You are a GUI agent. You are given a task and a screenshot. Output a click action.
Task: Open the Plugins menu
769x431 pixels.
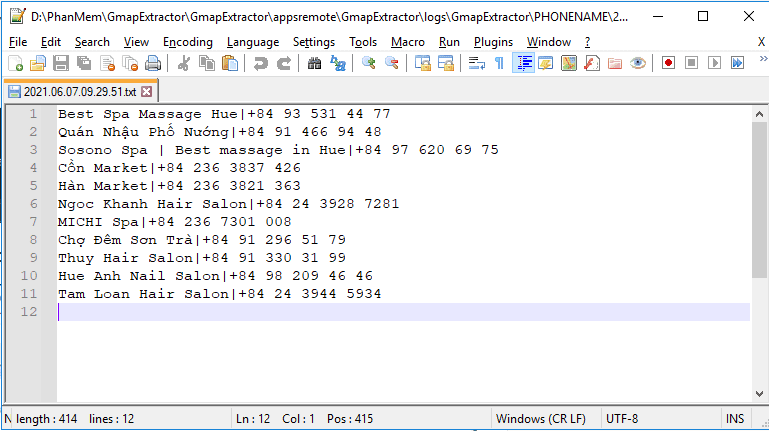coord(493,42)
